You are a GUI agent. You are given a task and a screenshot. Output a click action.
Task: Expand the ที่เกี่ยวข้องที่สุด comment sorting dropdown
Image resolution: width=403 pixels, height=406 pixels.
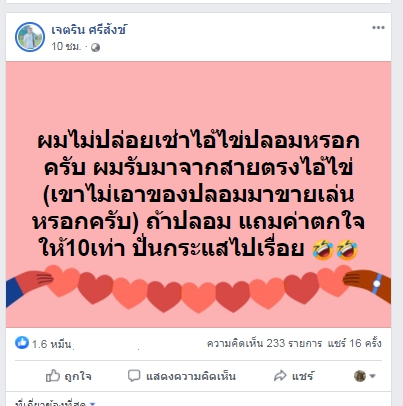(x=55, y=403)
